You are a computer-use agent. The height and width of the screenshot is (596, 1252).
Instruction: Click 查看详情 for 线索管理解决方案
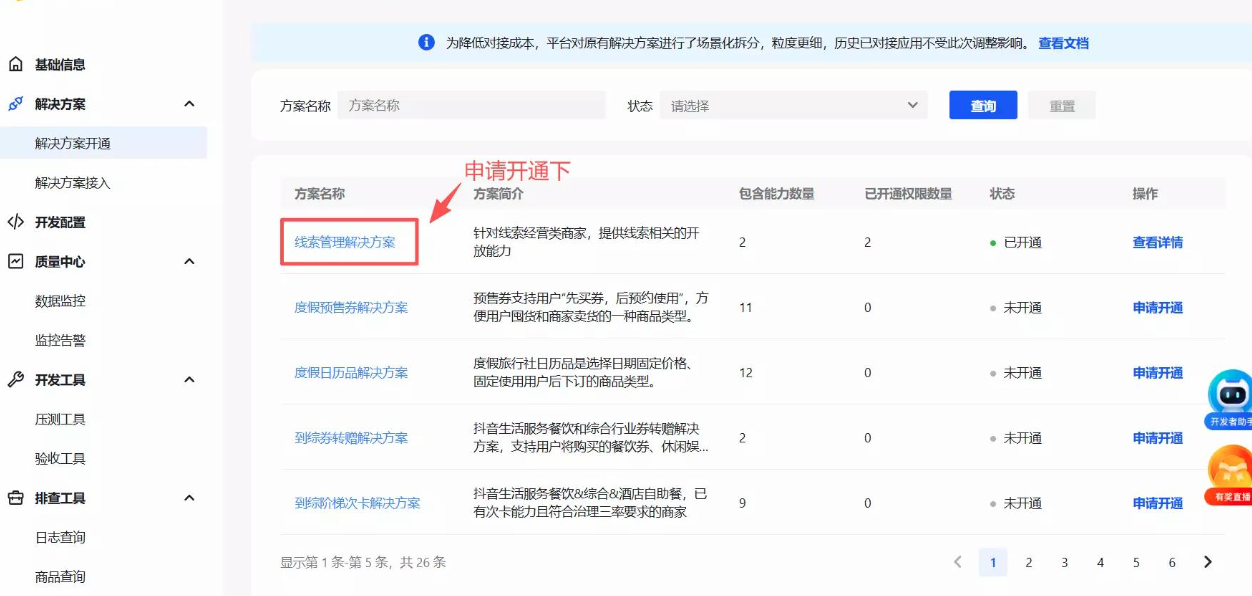1158,242
